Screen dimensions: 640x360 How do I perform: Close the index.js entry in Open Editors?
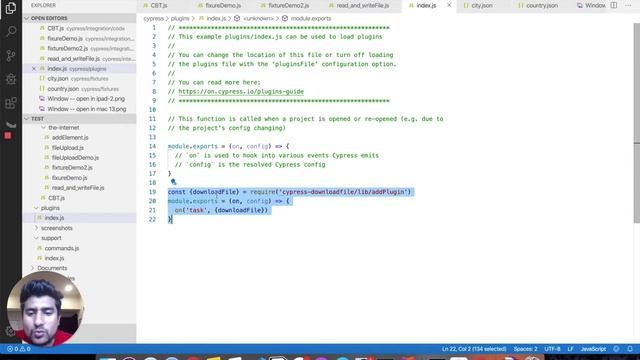[x=34, y=69]
